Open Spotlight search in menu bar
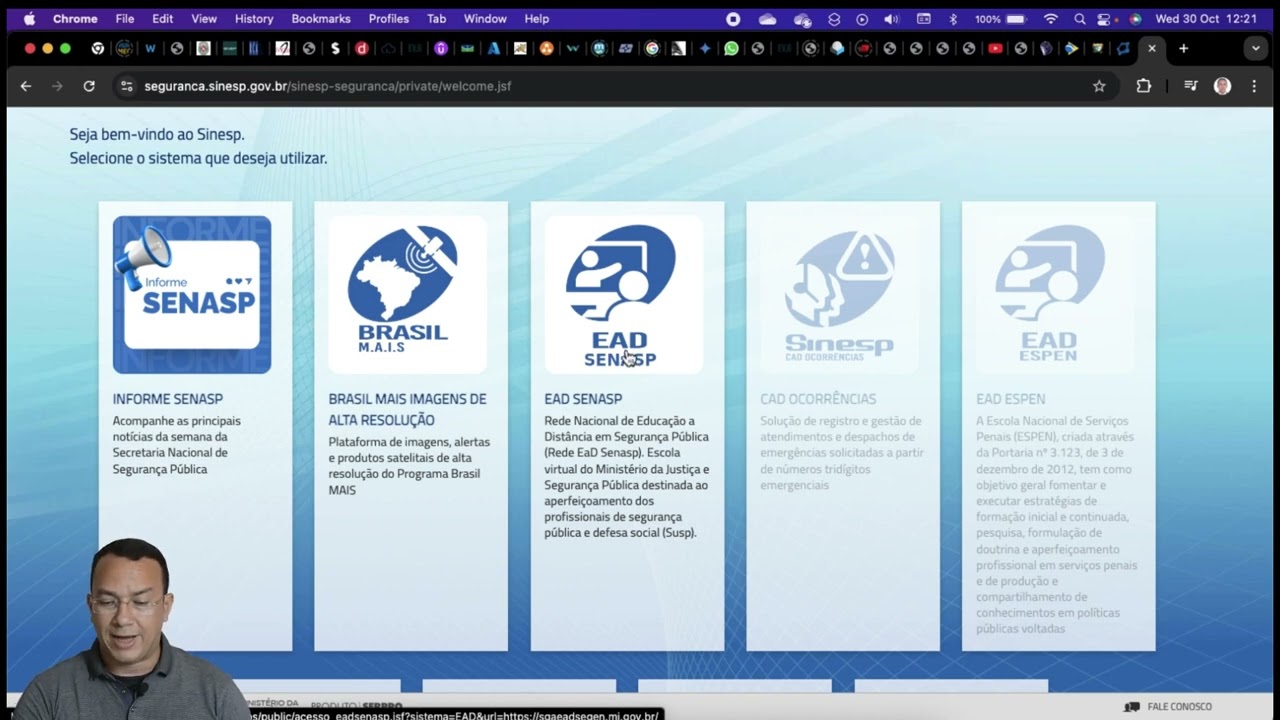This screenshot has width=1280, height=720. click(1080, 19)
